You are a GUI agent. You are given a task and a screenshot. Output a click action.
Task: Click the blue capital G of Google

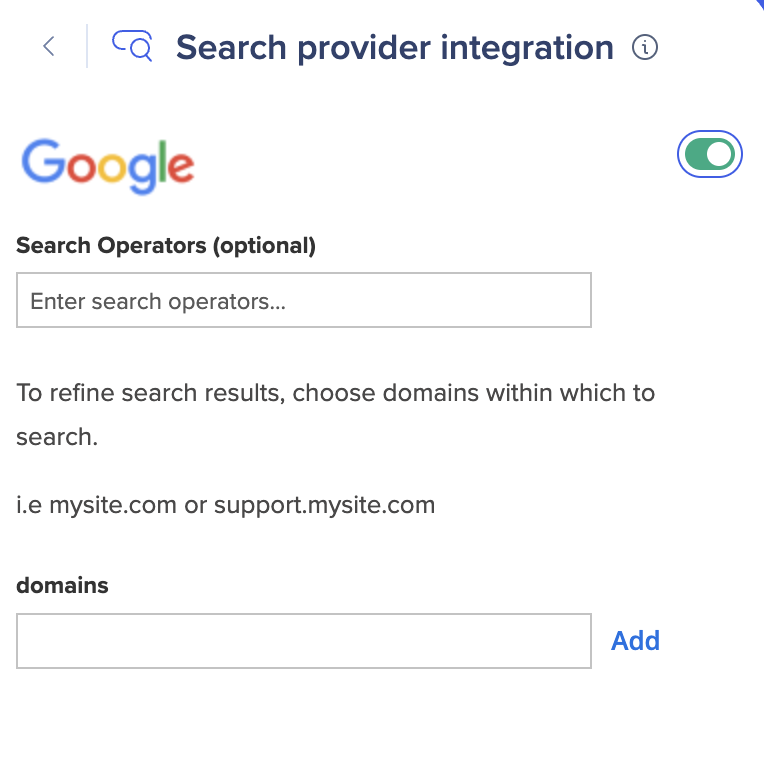point(43,161)
